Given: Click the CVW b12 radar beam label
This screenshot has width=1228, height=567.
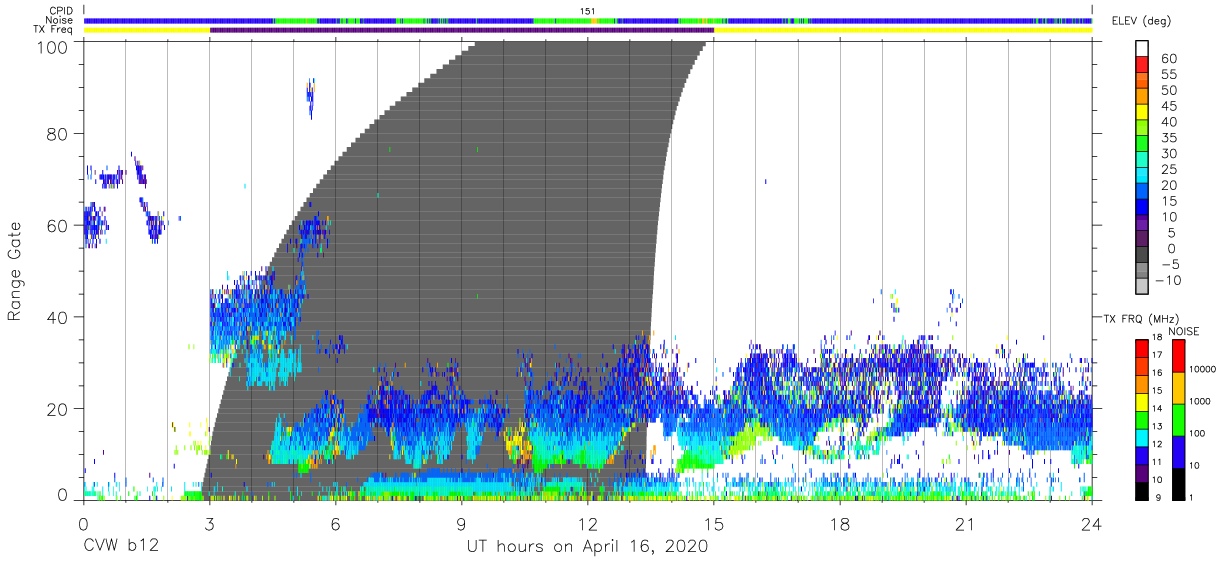Looking at the screenshot, I should click(x=121, y=547).
